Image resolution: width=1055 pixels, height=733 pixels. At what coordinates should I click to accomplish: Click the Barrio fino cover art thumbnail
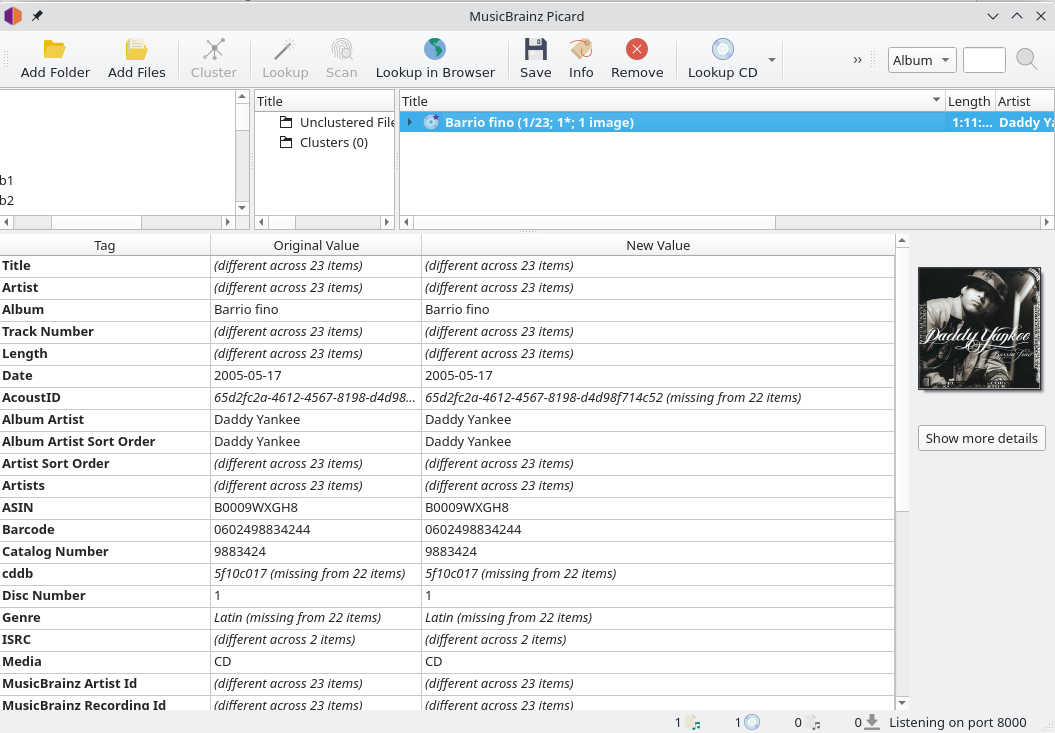tap(979, 329)
